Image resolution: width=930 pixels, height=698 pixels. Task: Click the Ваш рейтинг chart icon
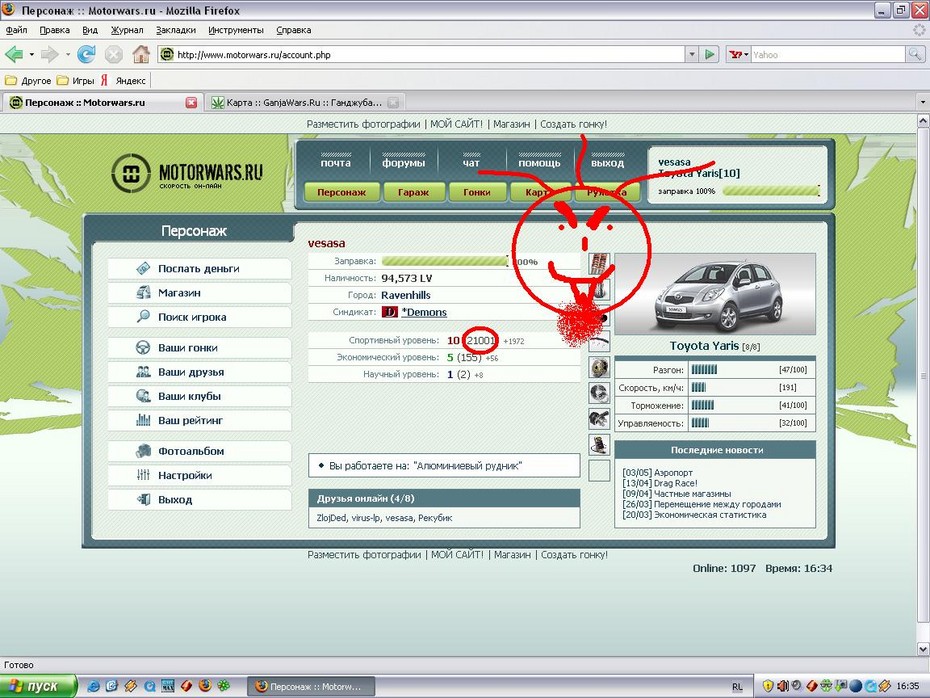pos(143,420)
